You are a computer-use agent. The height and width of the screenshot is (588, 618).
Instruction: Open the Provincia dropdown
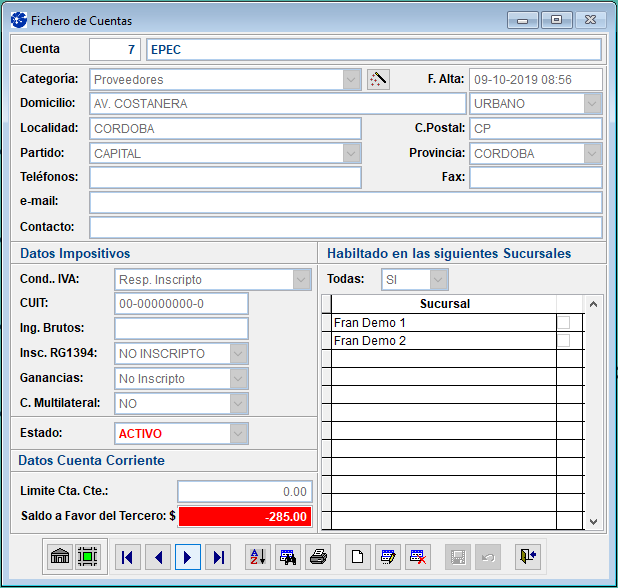(x=592, y=154)
